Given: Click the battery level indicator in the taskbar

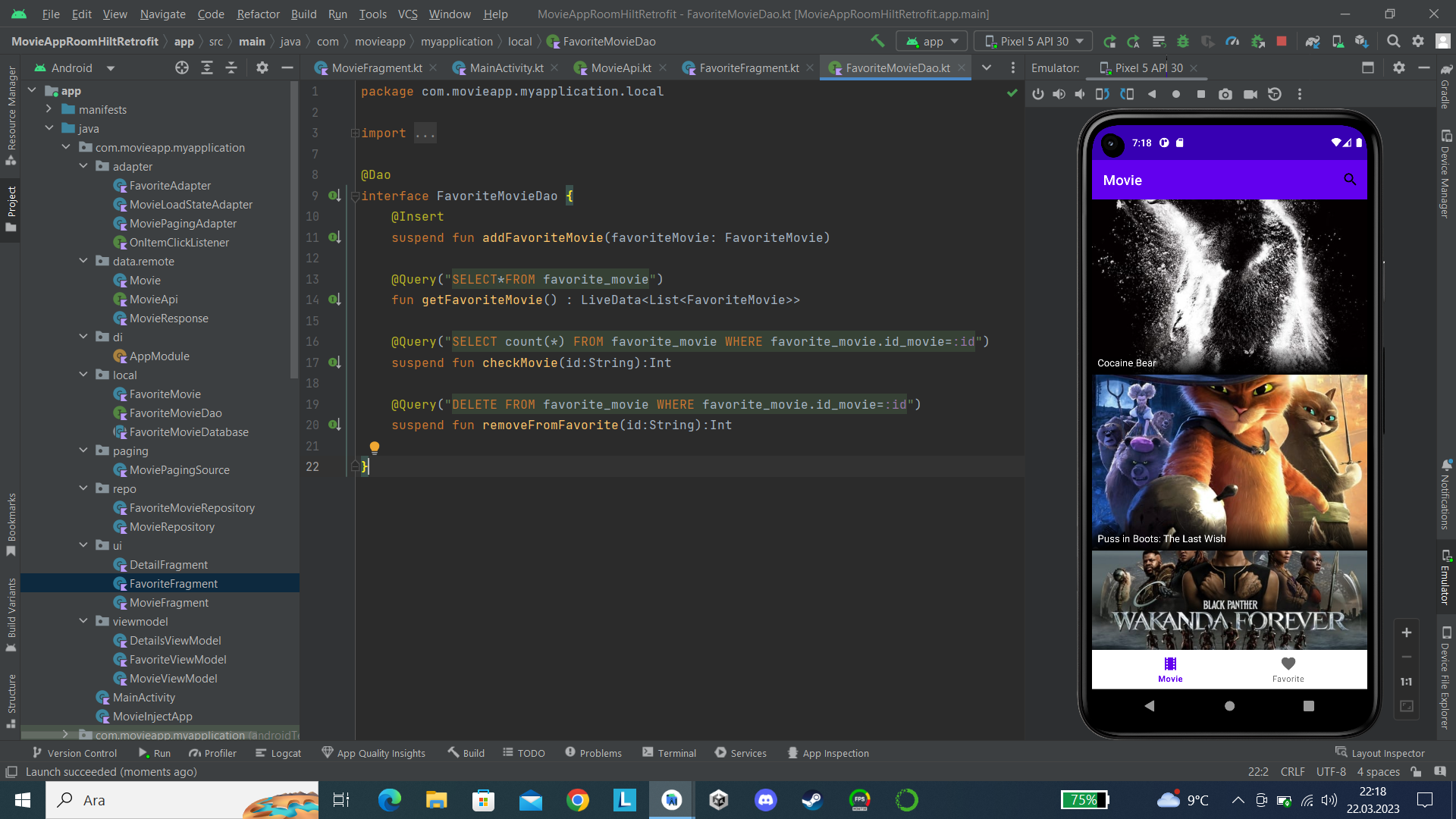Looking at the screenshot, I should click(x=1084, y=800).
